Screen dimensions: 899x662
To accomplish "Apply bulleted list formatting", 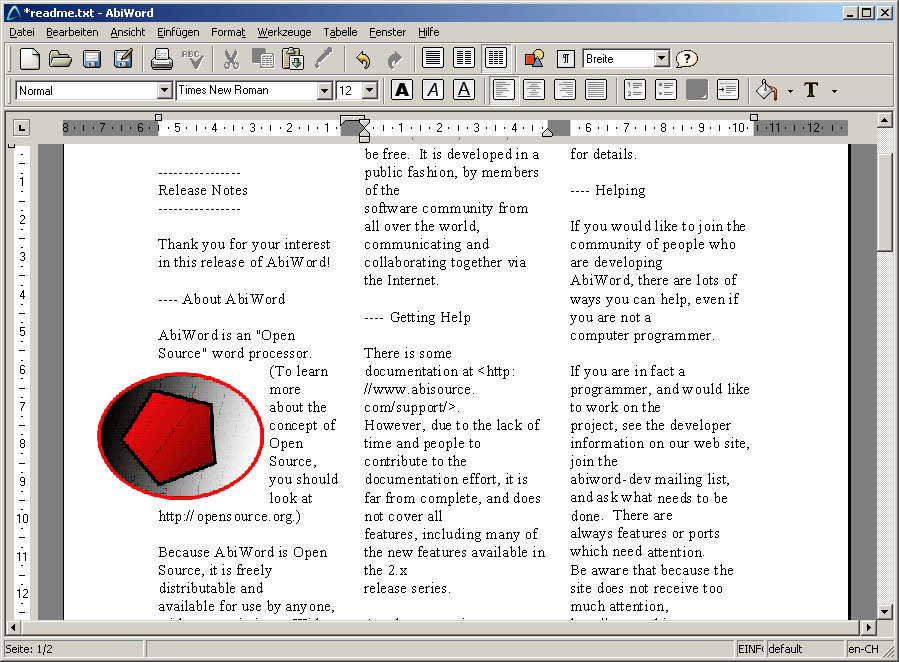I will (x=666, y=90).
